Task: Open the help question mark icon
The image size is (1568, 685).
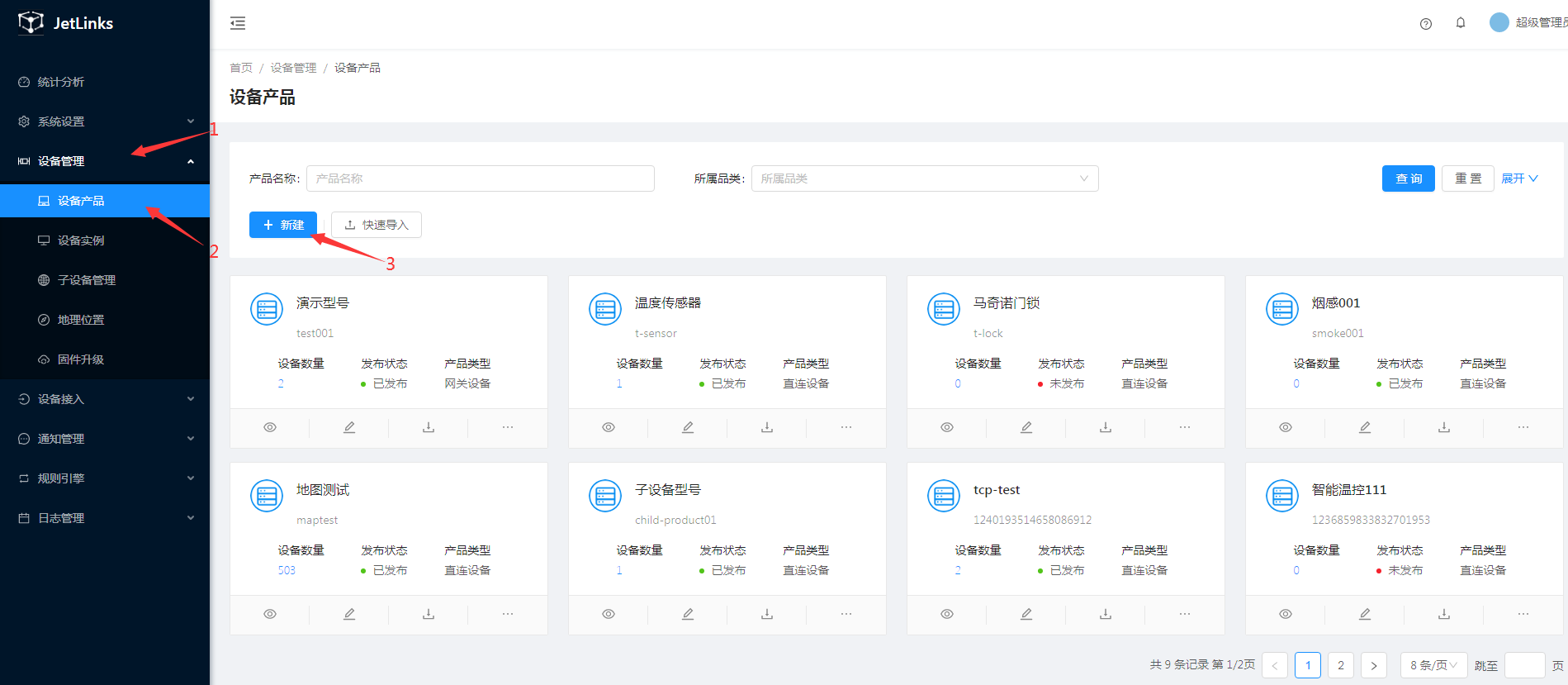Action: point(1425,23)
